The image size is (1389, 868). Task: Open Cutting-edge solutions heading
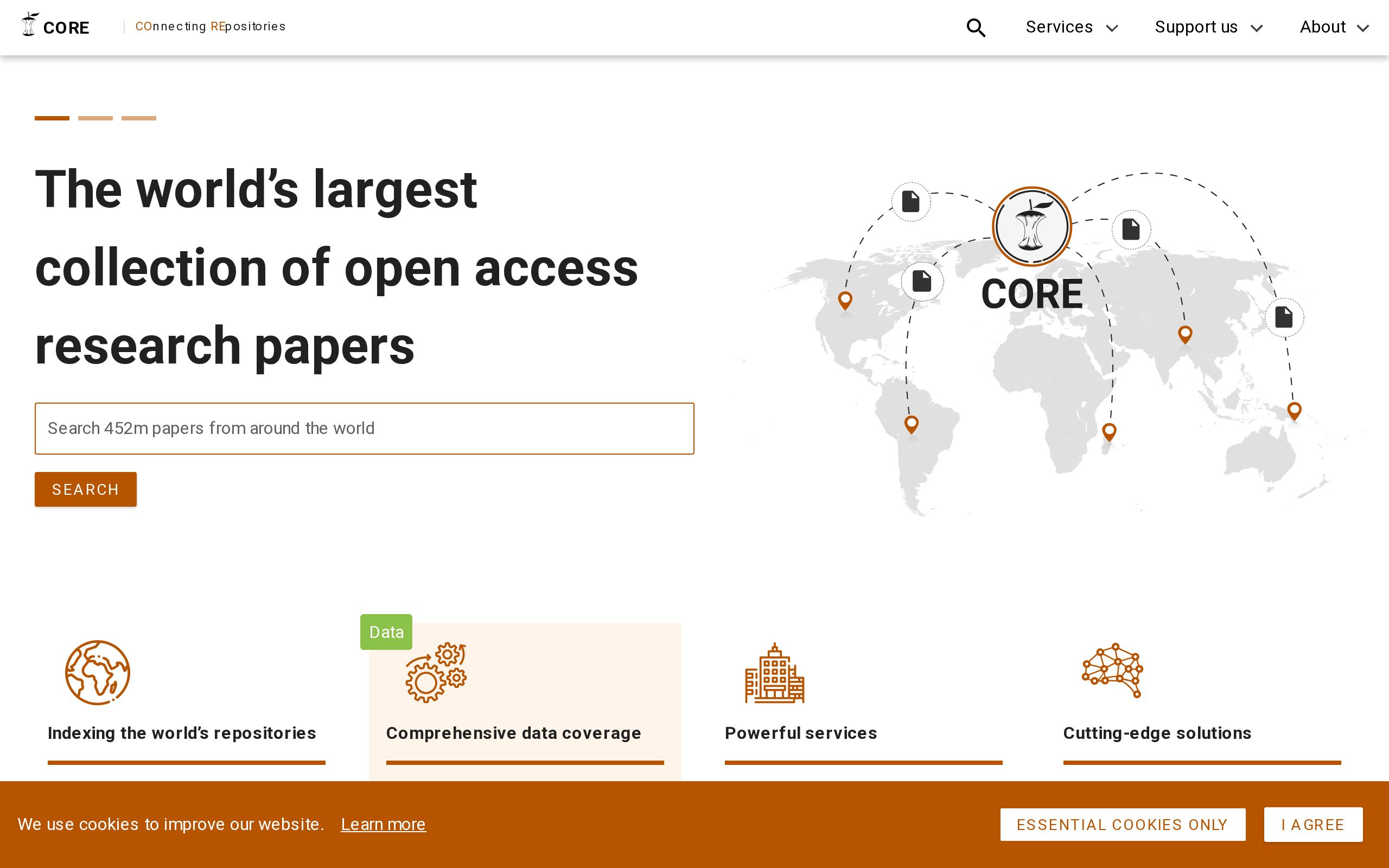coord(1157,733)
